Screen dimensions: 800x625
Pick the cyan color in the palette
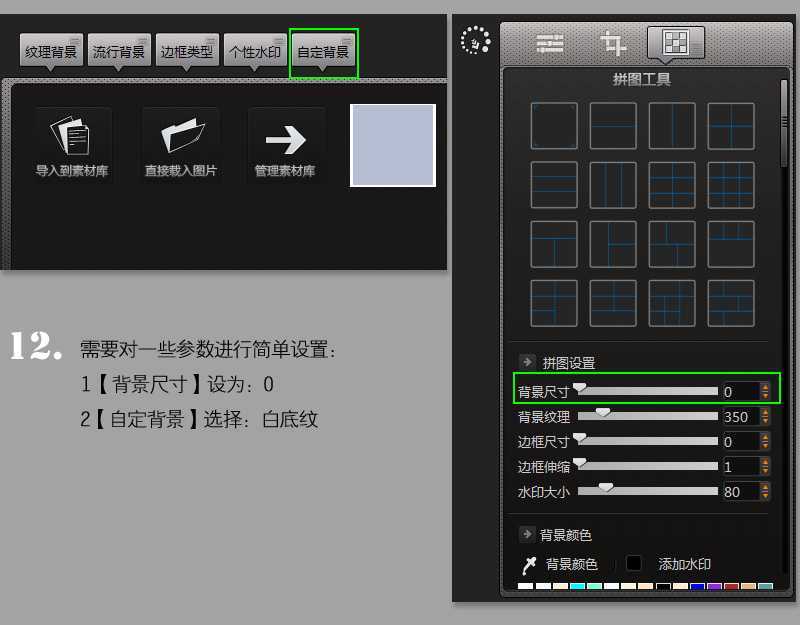point(578,586)
